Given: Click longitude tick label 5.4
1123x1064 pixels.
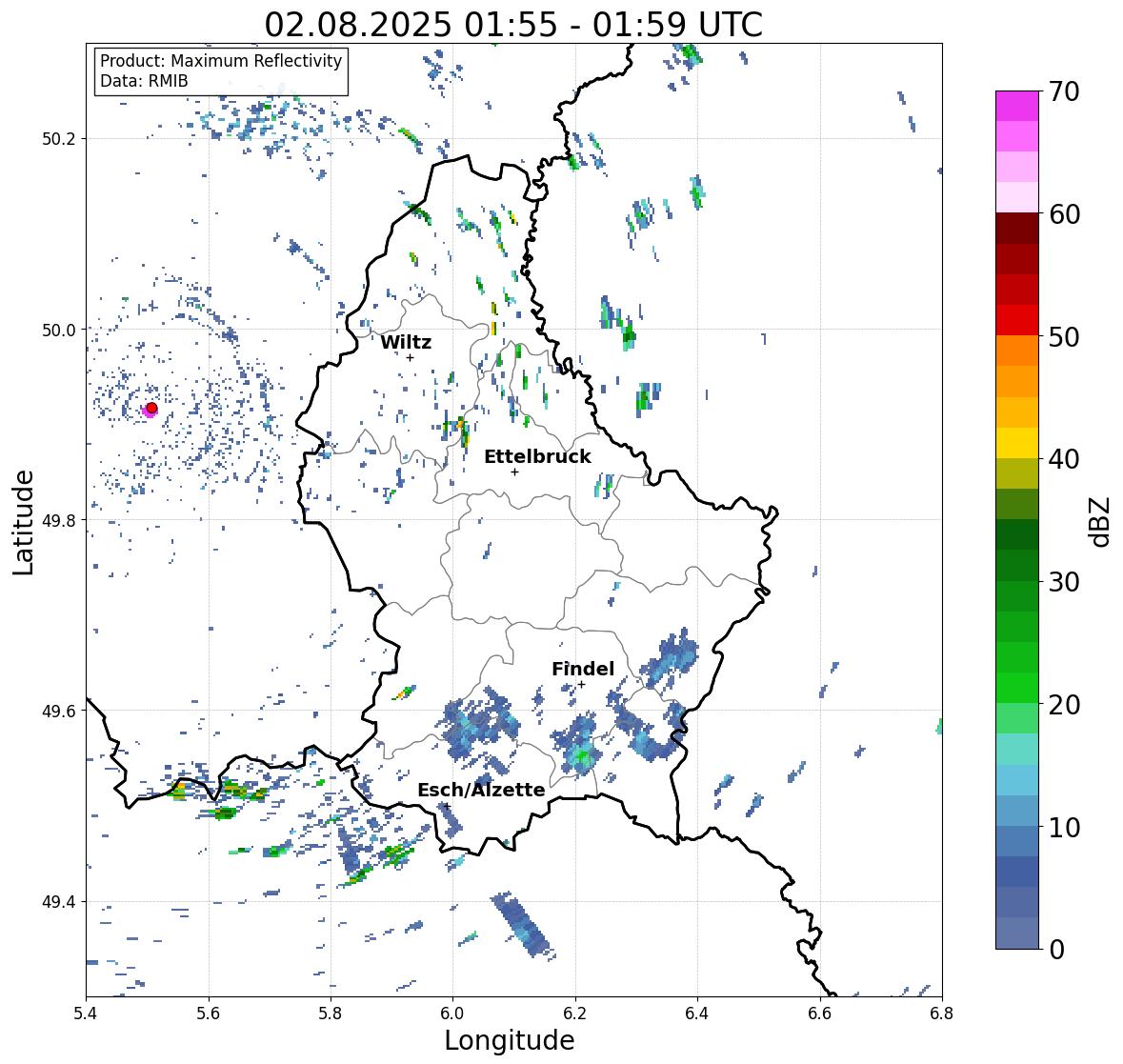Looking at the screenshot, I should point(86,1013).
